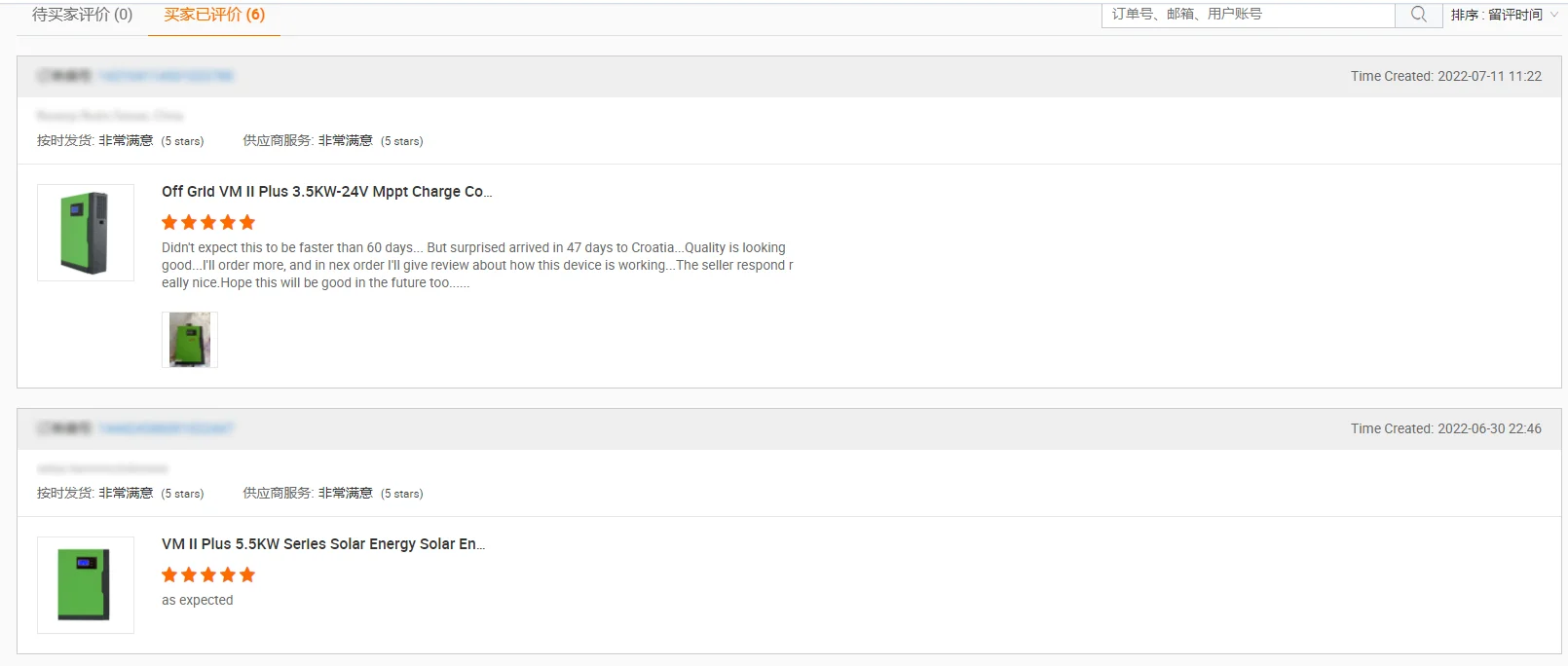Select the 买家已评价 (6) tab

214,15
